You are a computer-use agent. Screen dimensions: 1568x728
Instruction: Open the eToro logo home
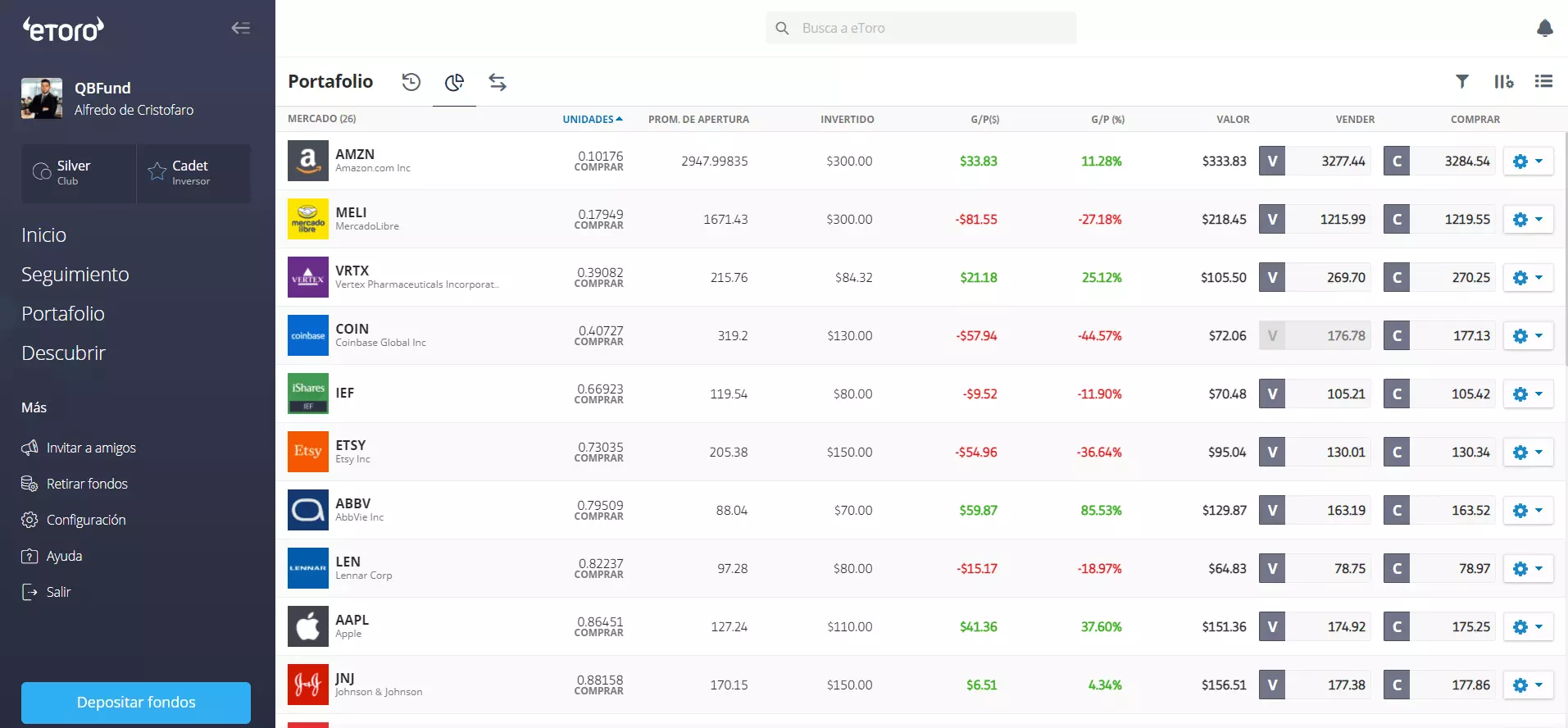(63, 30)
